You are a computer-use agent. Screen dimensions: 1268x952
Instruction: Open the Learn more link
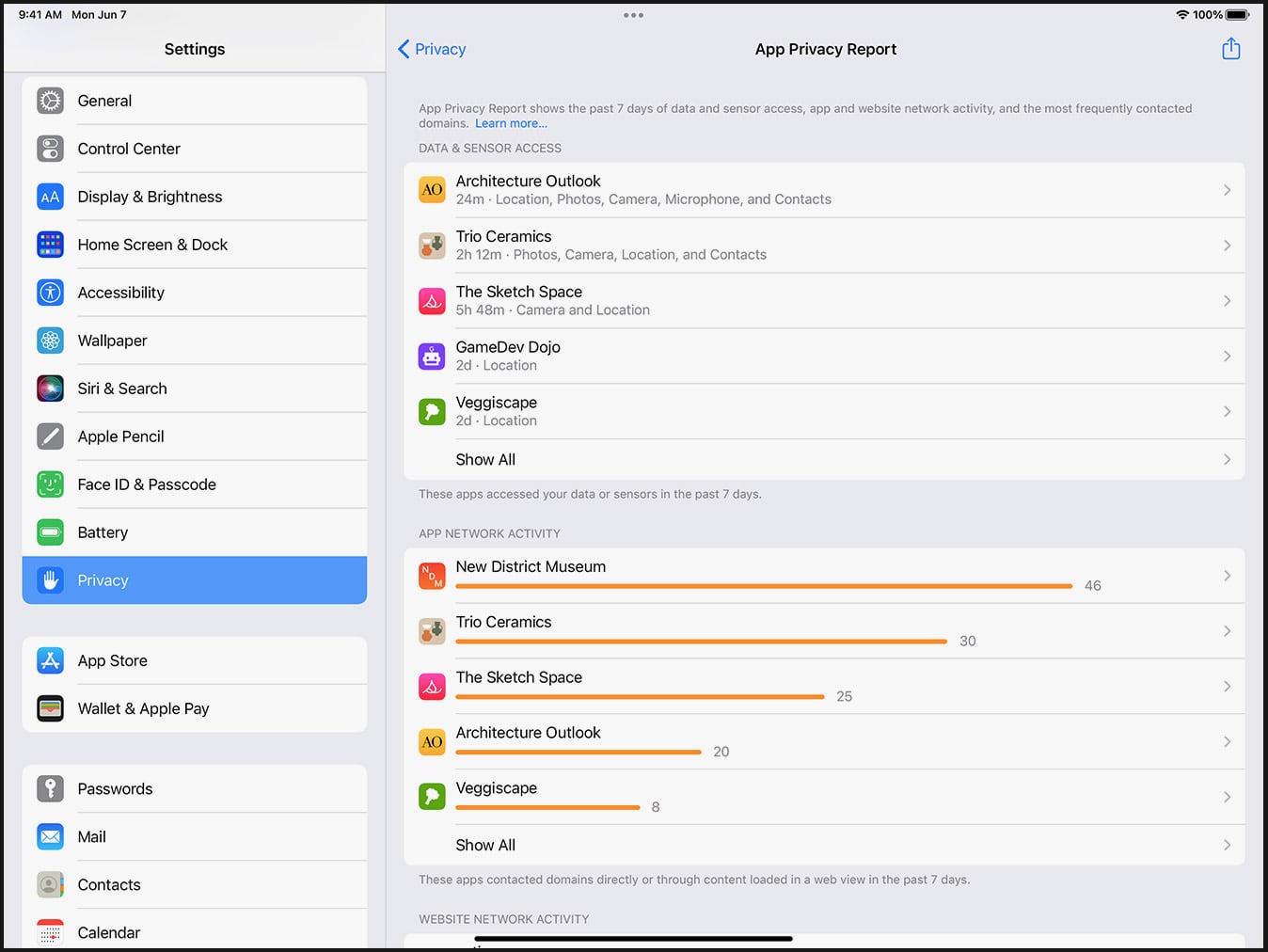tap(511, 123)
